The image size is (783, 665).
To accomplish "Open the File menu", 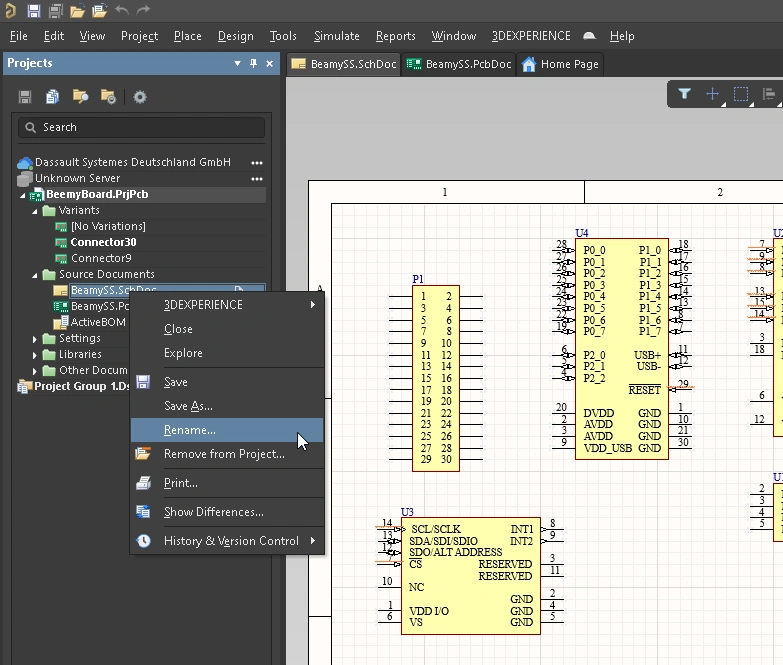I will click(x=18, y=36).
